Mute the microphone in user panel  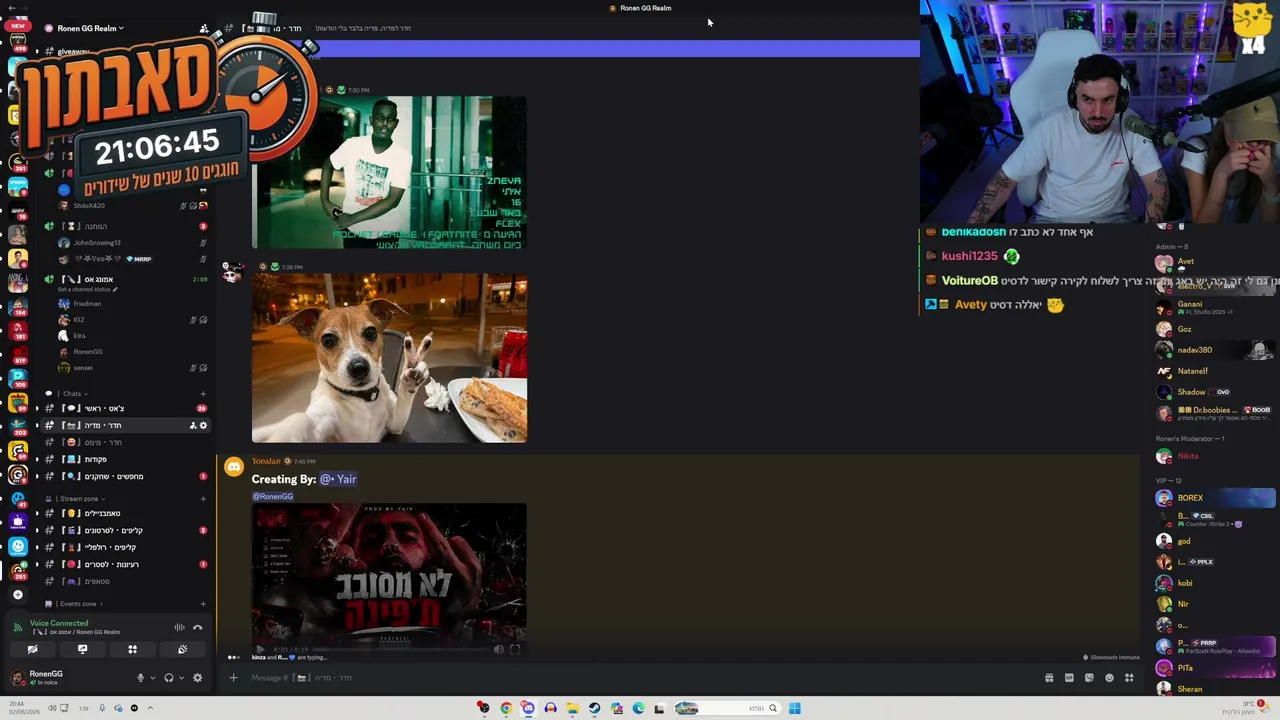[x=141, y=678]
